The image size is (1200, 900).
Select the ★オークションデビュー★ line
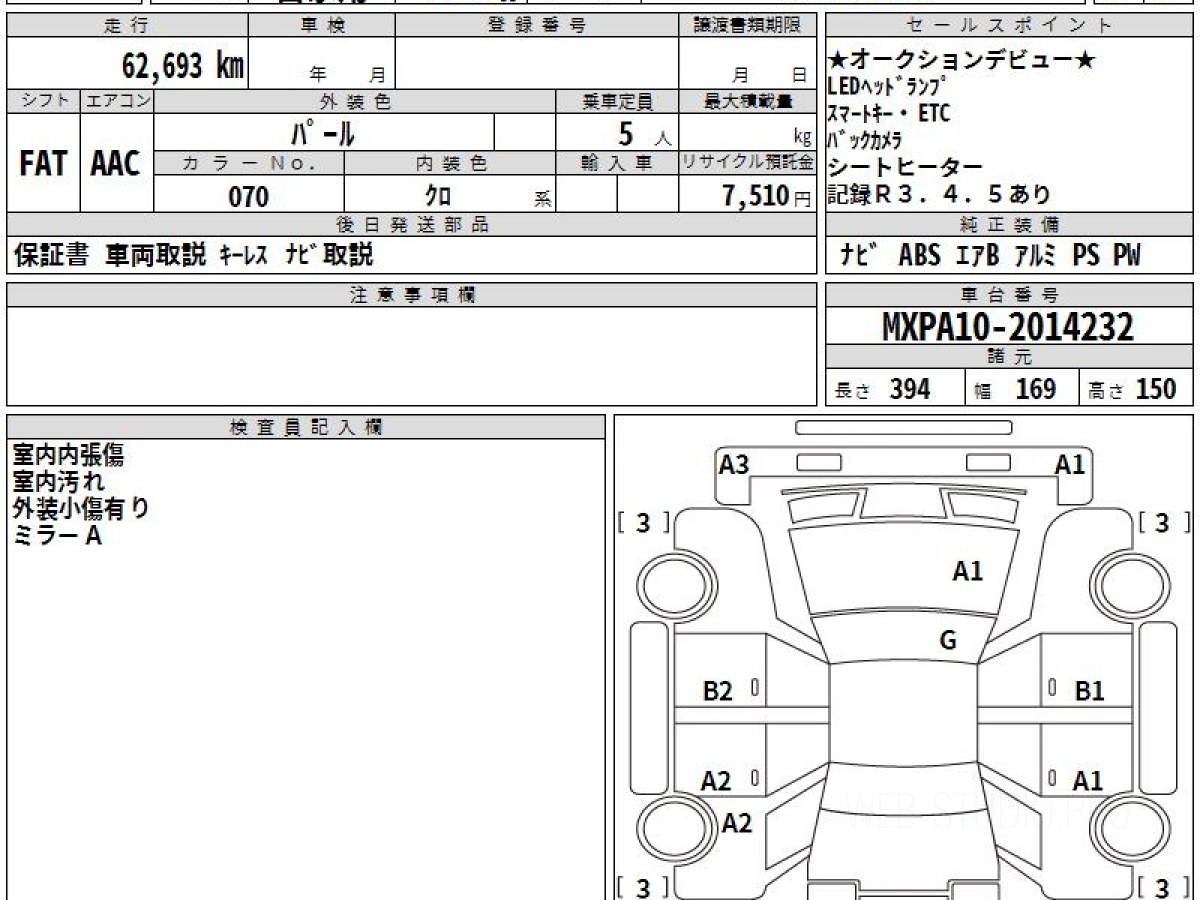(x=962, y=60)
